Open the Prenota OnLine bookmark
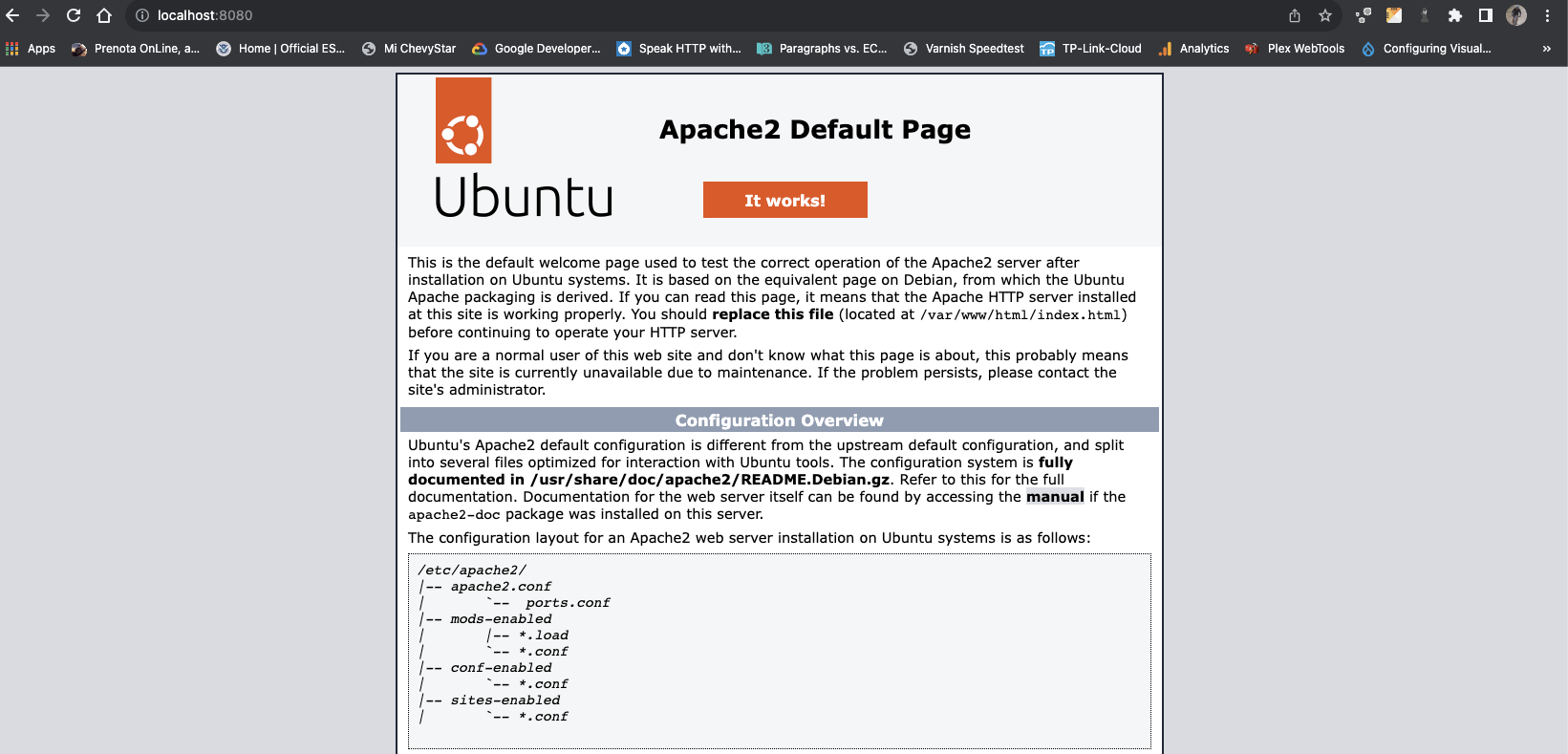 point(136,49)
